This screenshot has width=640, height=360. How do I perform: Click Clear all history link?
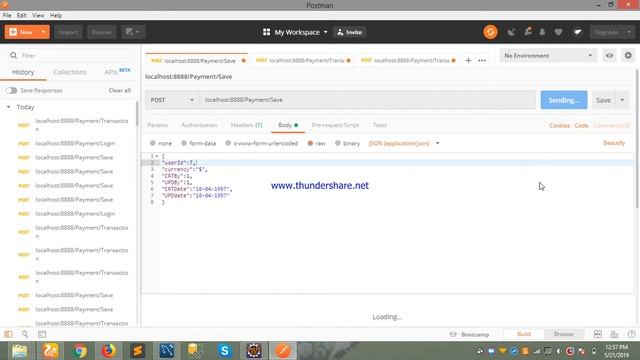[x=120, y=90]
